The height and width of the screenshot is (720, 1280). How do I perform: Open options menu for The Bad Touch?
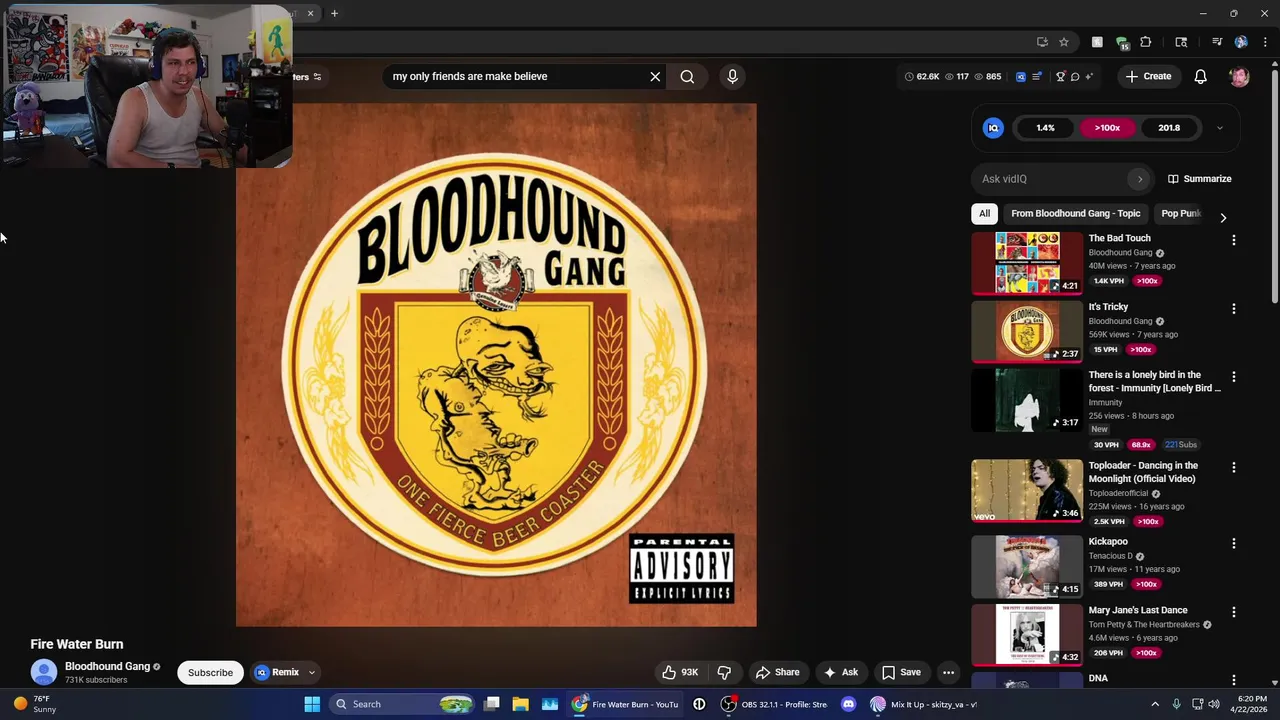[x=1233, y=240]
